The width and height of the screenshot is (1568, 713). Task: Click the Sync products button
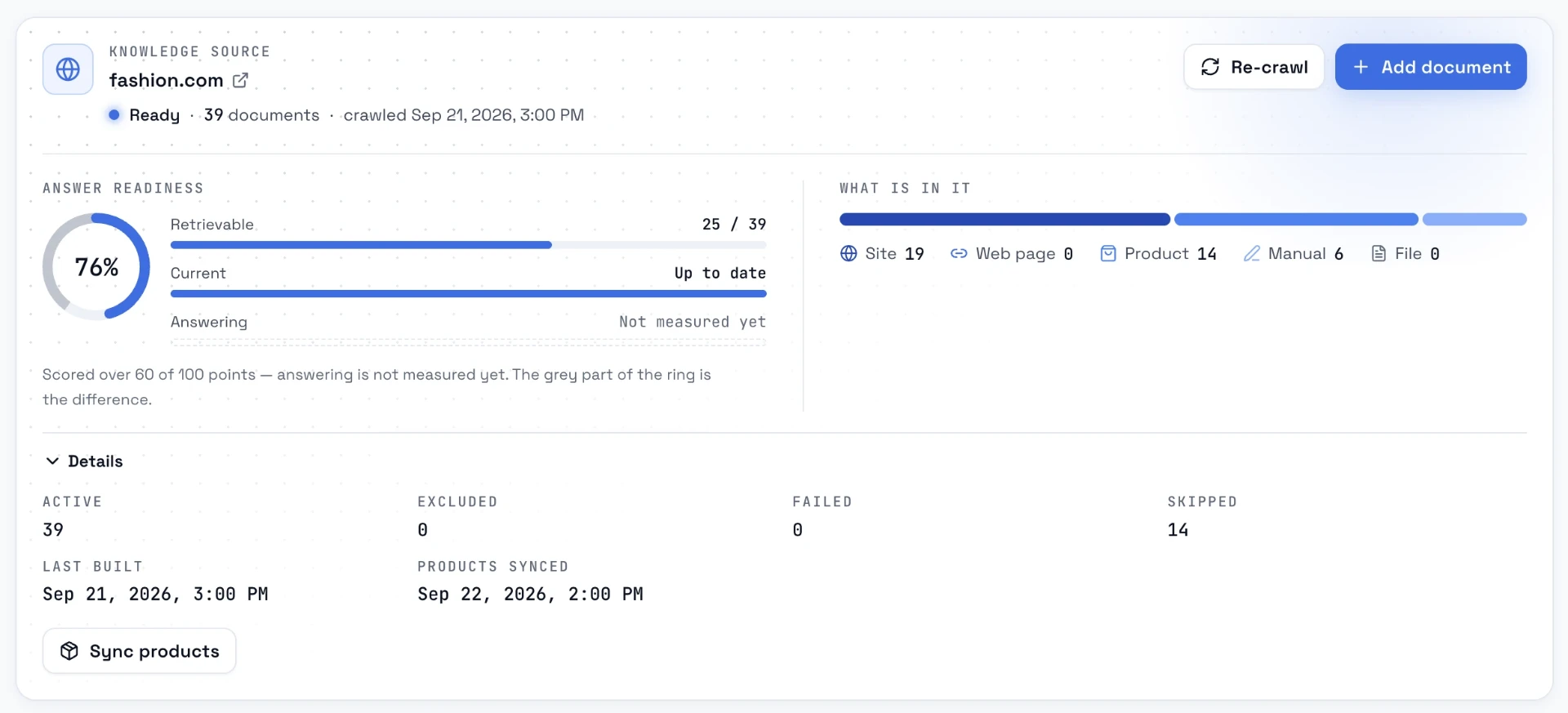[x=140, y=651]
